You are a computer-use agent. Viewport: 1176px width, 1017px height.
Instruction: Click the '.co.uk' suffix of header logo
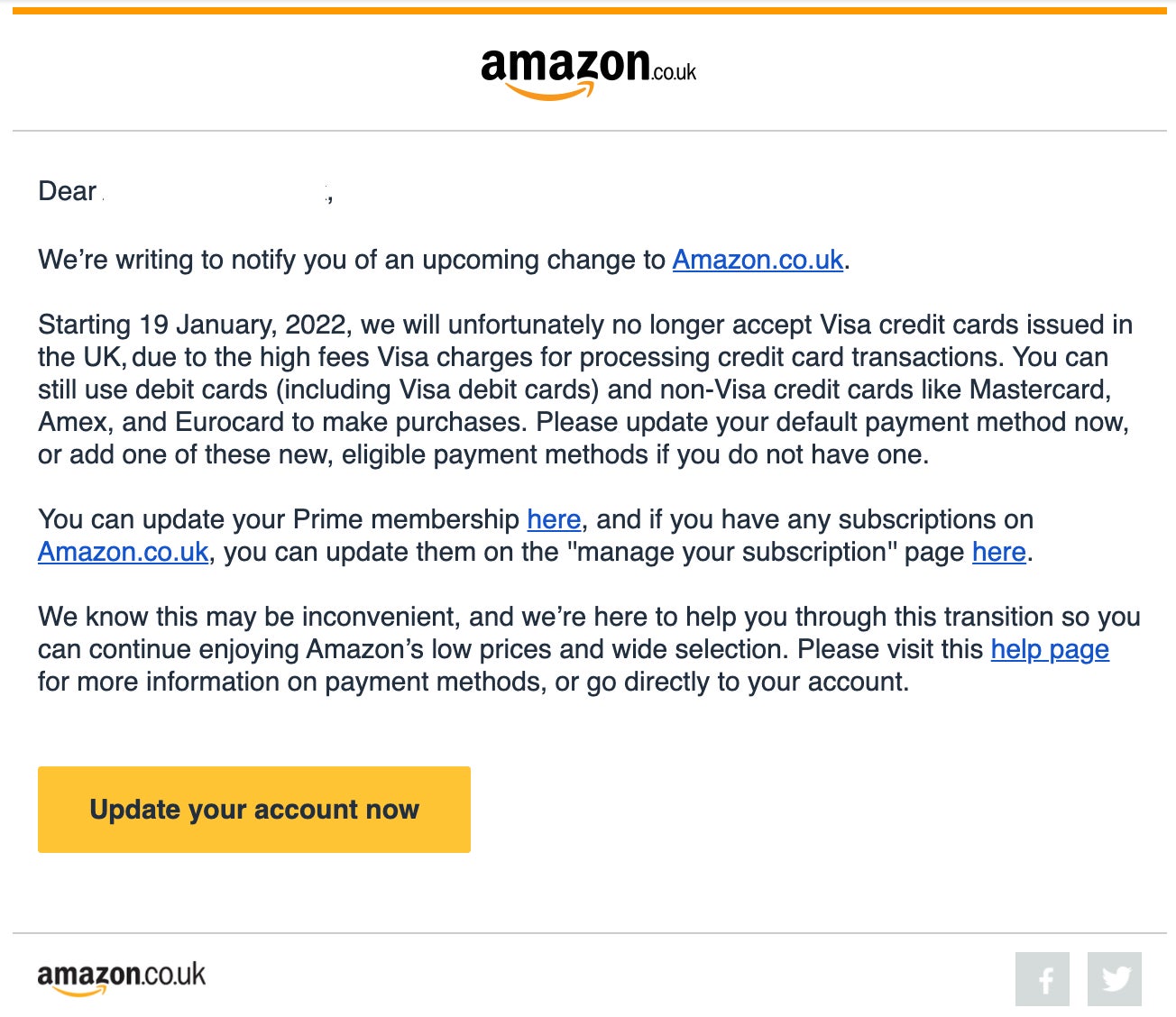click(x=674, y=73)
